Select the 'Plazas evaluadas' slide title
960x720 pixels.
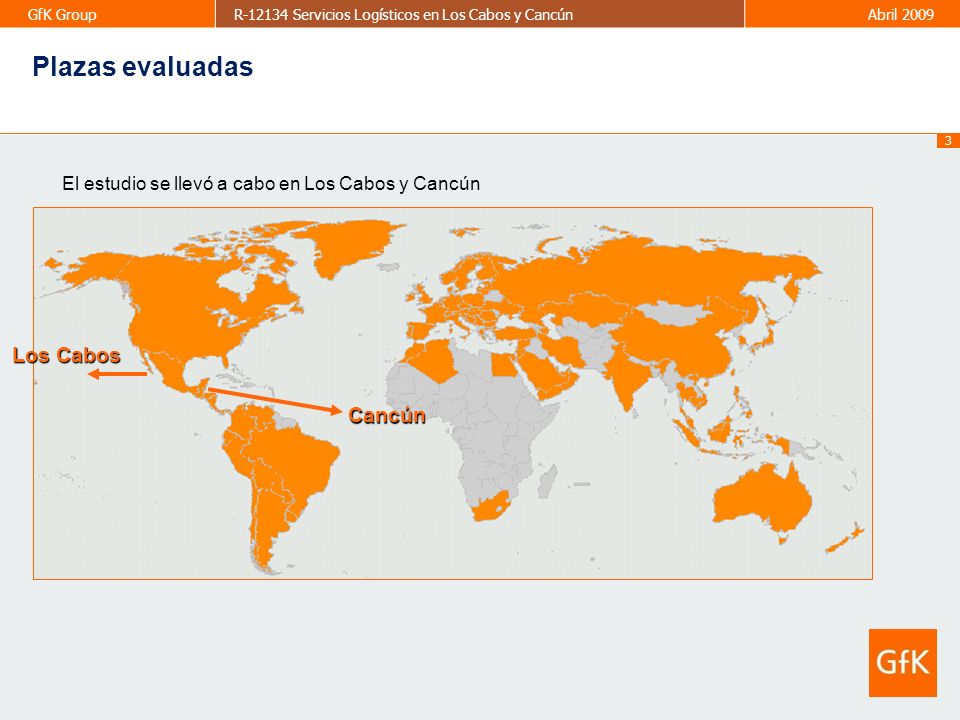click(143, 67)
